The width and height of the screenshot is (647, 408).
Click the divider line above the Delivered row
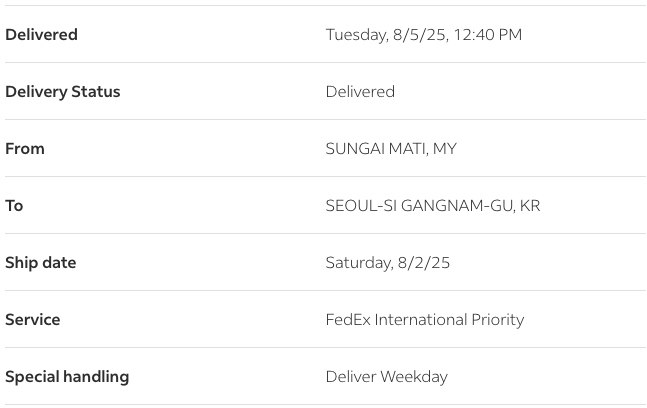pos(323,6)
